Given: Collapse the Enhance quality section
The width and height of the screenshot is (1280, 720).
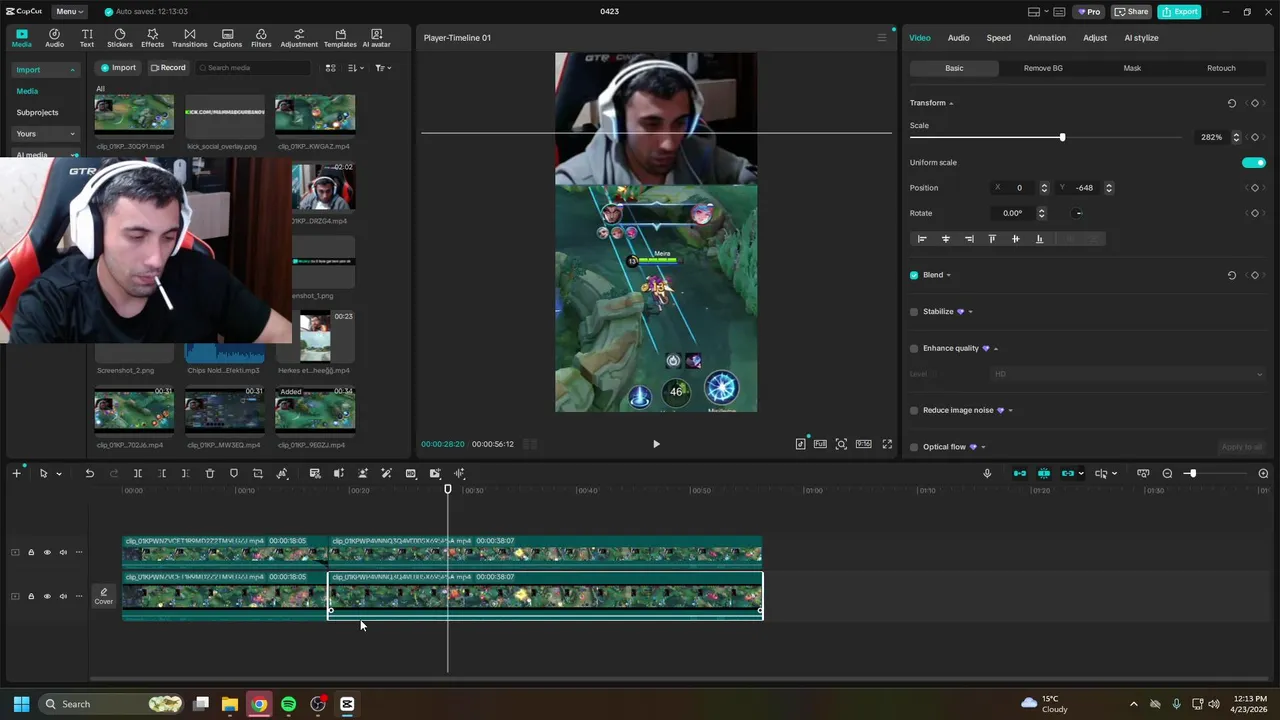Looking at the screenshot, I should click(996, 349).
